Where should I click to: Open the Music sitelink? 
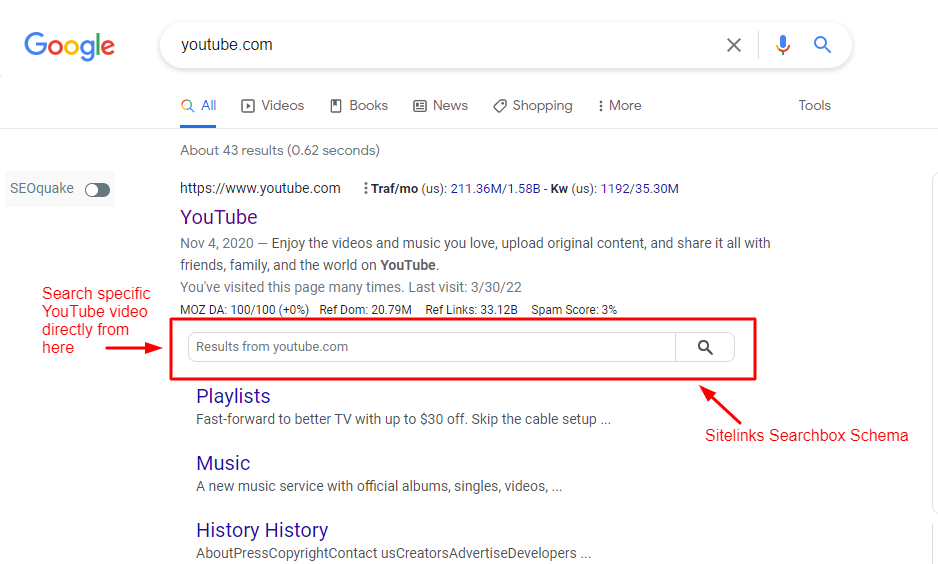[x=223, y=463]
